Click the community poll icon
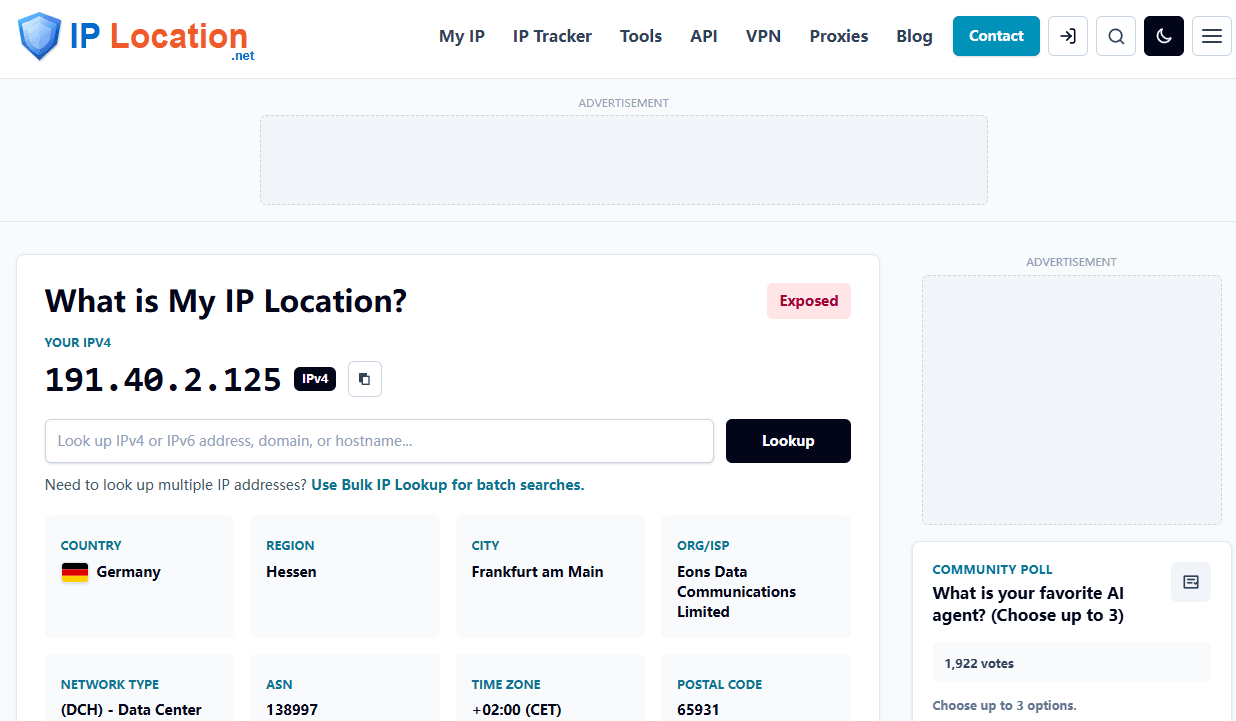The width and height of the screenshot is (1236, 721). pos(1191,582)
